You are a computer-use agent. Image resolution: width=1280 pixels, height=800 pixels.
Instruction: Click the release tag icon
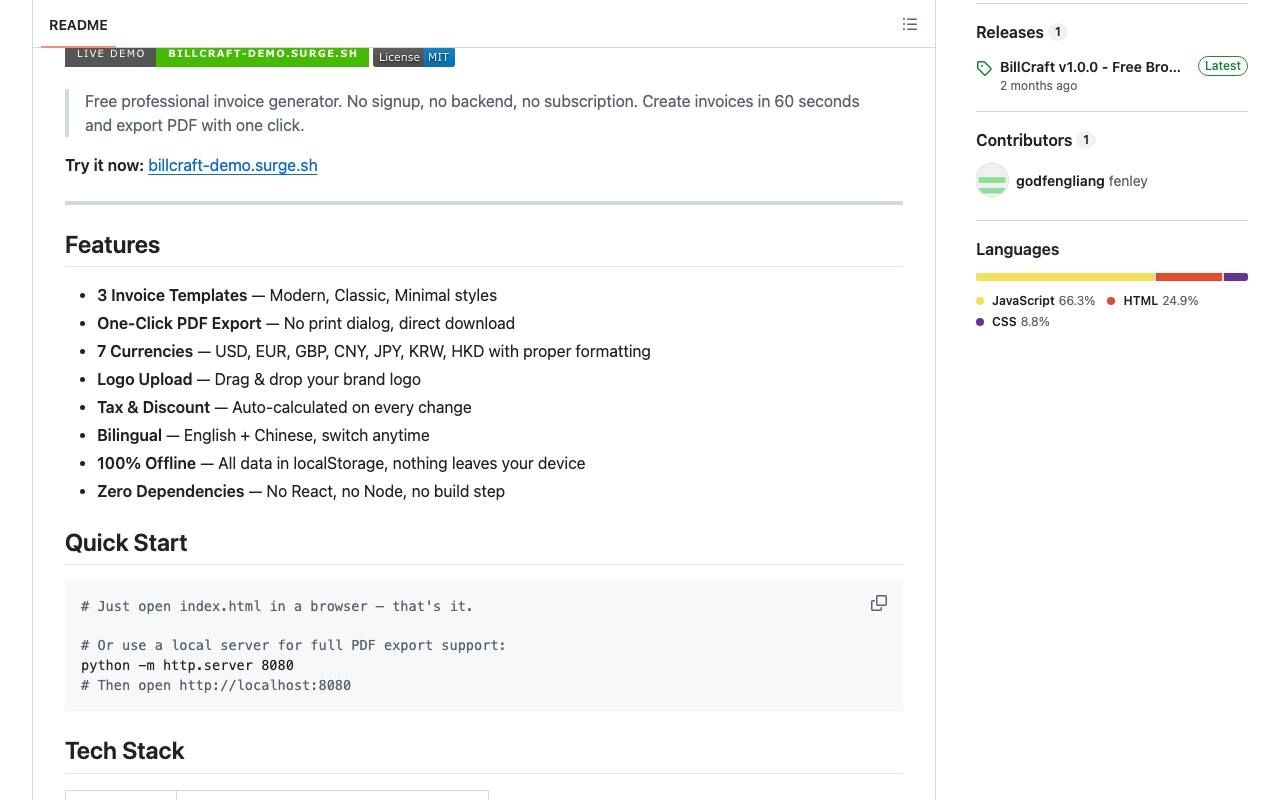tap(985, 68)
